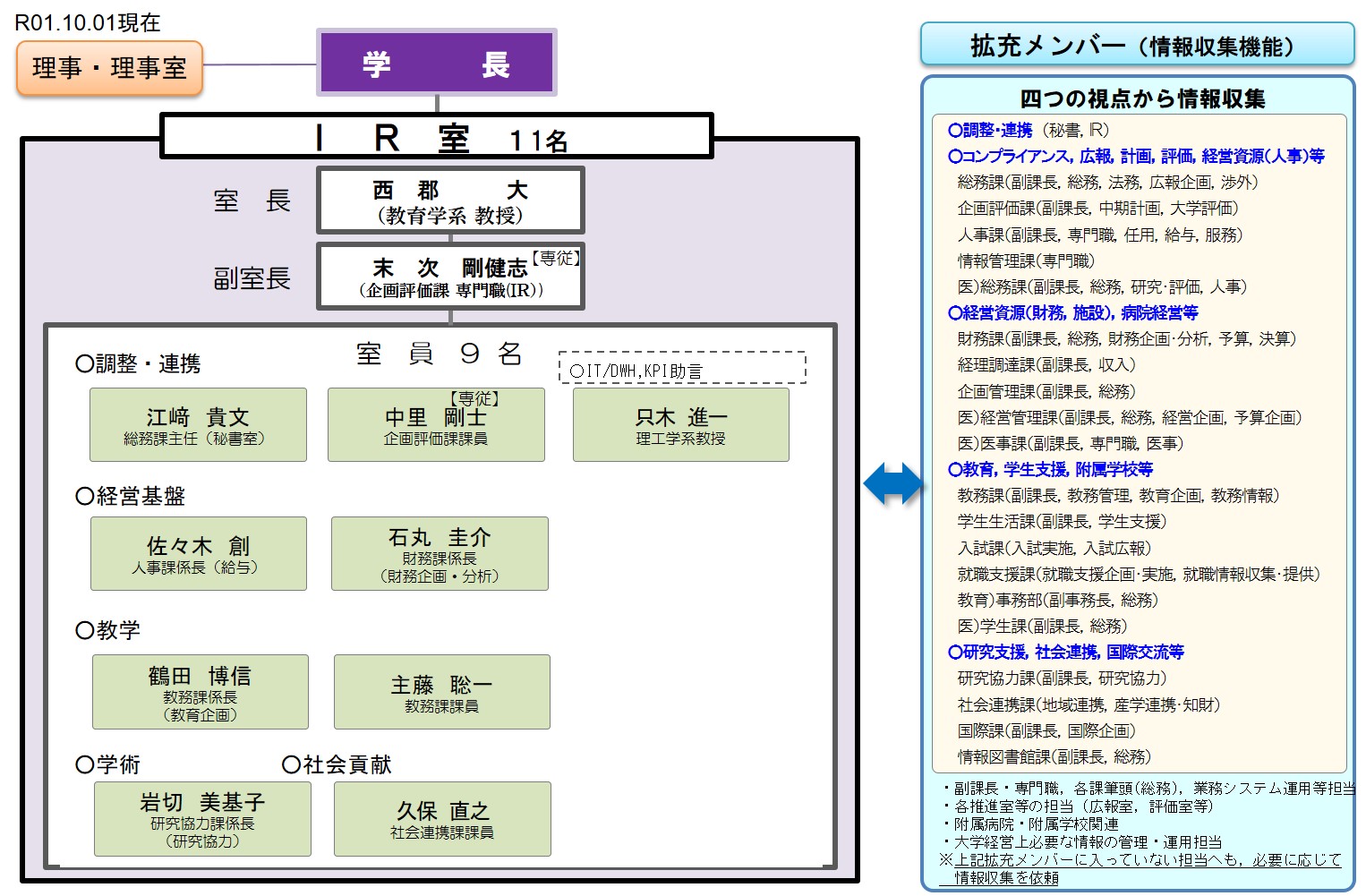
Task: Select the 医)医事課(副課長, 専門職, 医事) line
Action: tap(1071, 444)
